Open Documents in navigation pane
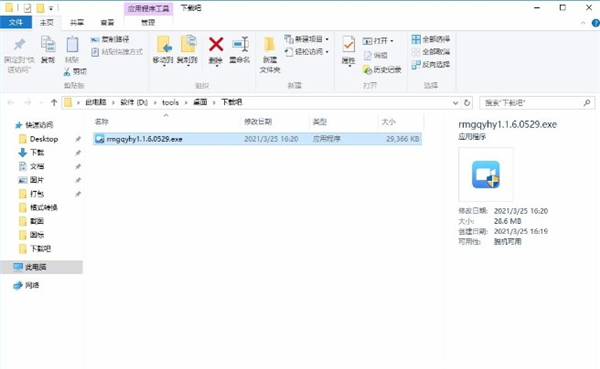The height and width of the screenshot is (369, 600). [31, 166]
